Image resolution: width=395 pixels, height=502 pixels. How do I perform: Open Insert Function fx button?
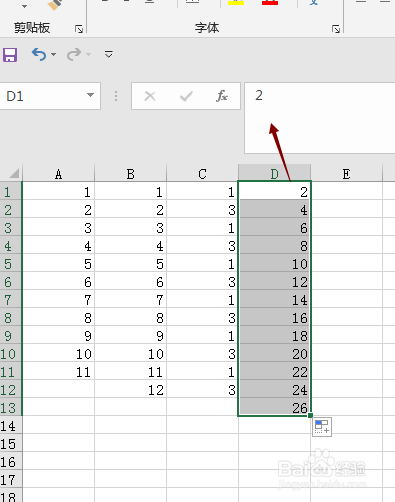click(222, 96)
